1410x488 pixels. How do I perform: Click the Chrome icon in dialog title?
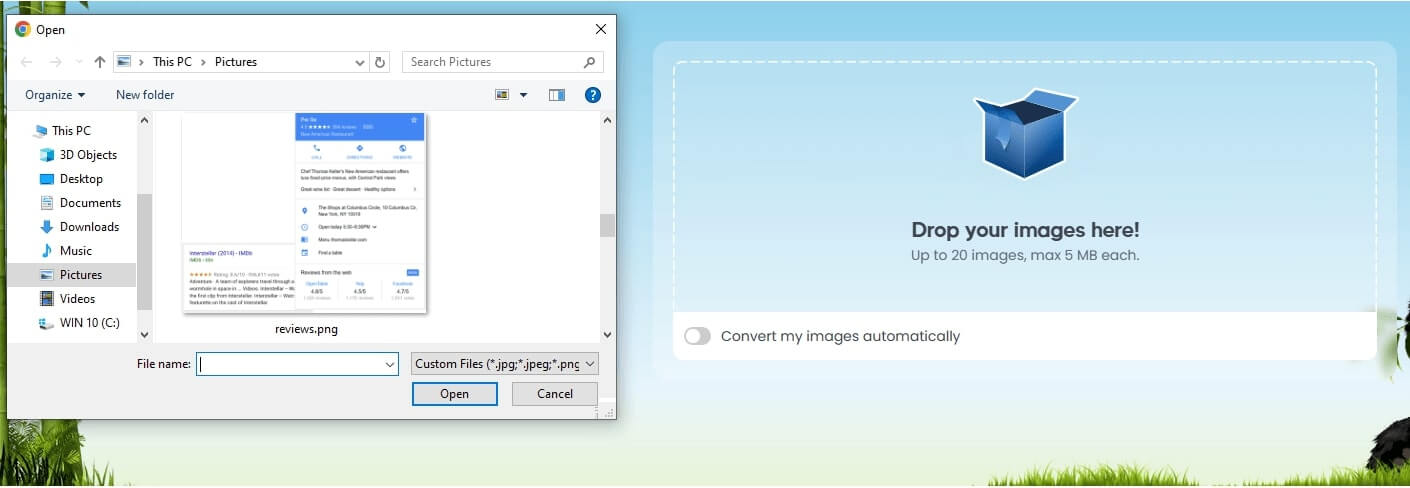tap(23, 29)
